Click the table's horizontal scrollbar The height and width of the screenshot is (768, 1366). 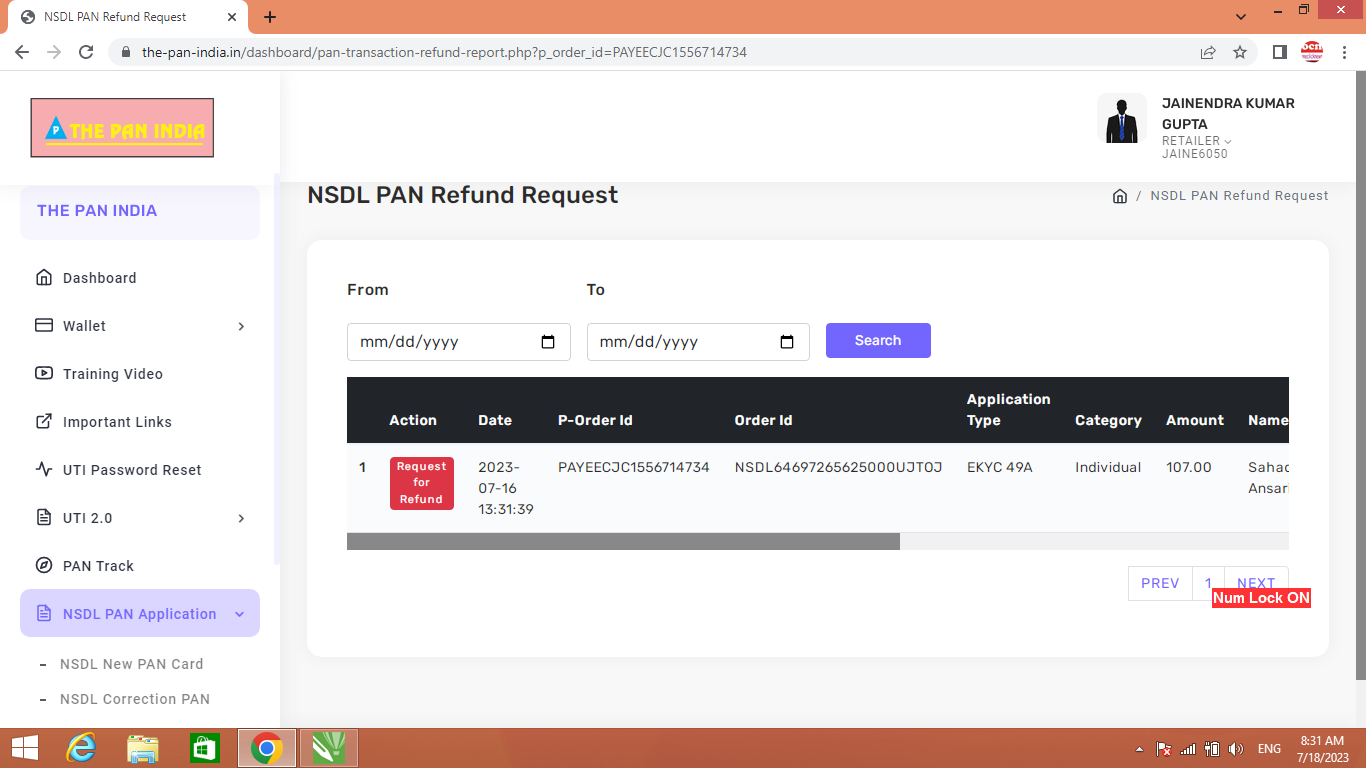click(x=623, y=541)
